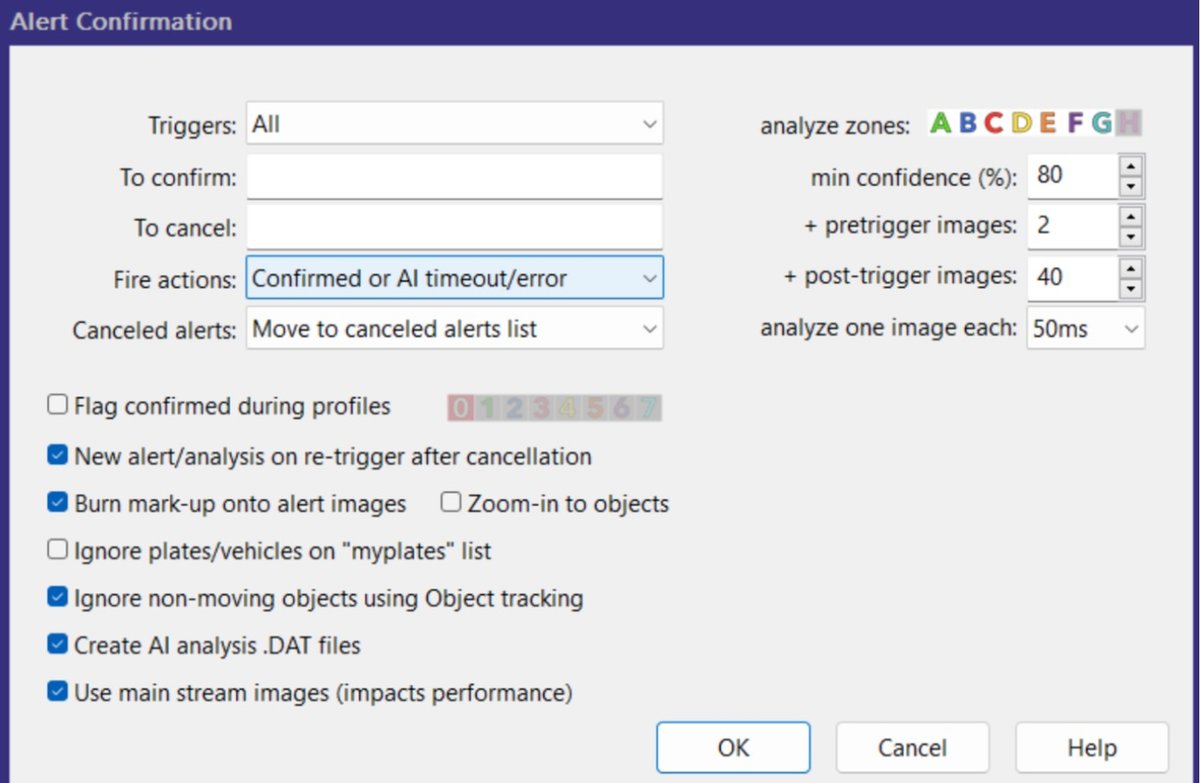The height and width of the screenshot is (783, 1200).
Task: Toggle analyze zone B letter
Action: click(x=967, y=123)
